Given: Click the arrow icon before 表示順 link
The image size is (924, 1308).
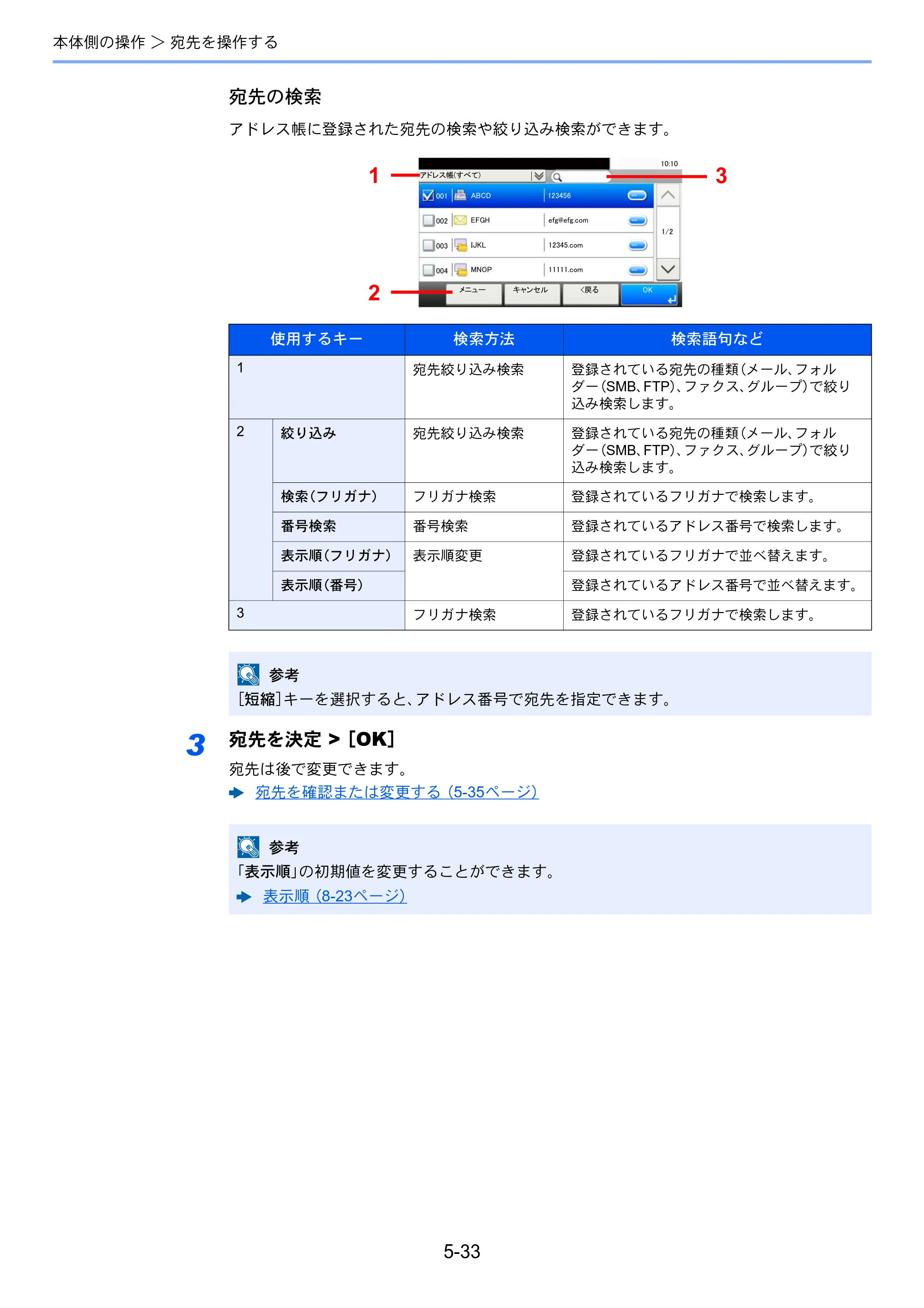Looking at the screenshot, I should click(244, 897).
